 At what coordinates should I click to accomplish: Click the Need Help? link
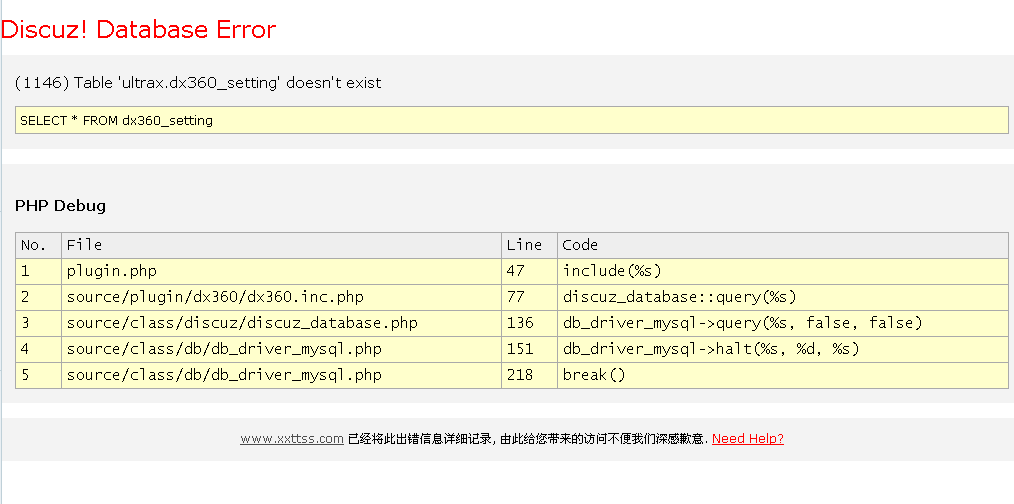[x=748, y=439]
